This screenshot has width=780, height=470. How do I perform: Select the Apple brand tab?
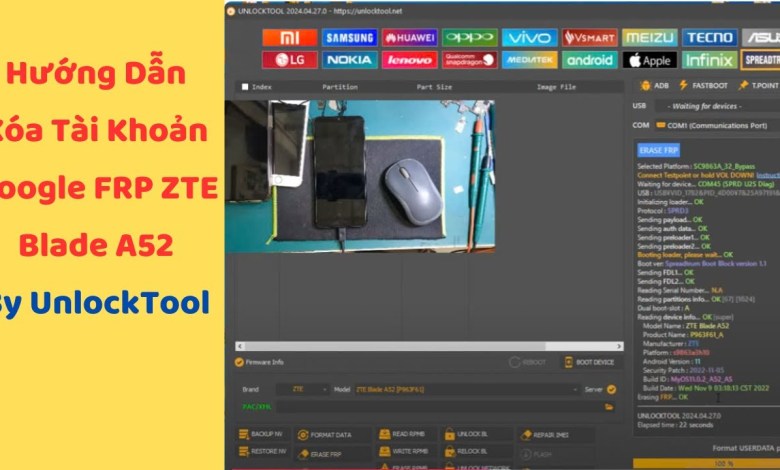click(650, 60)
